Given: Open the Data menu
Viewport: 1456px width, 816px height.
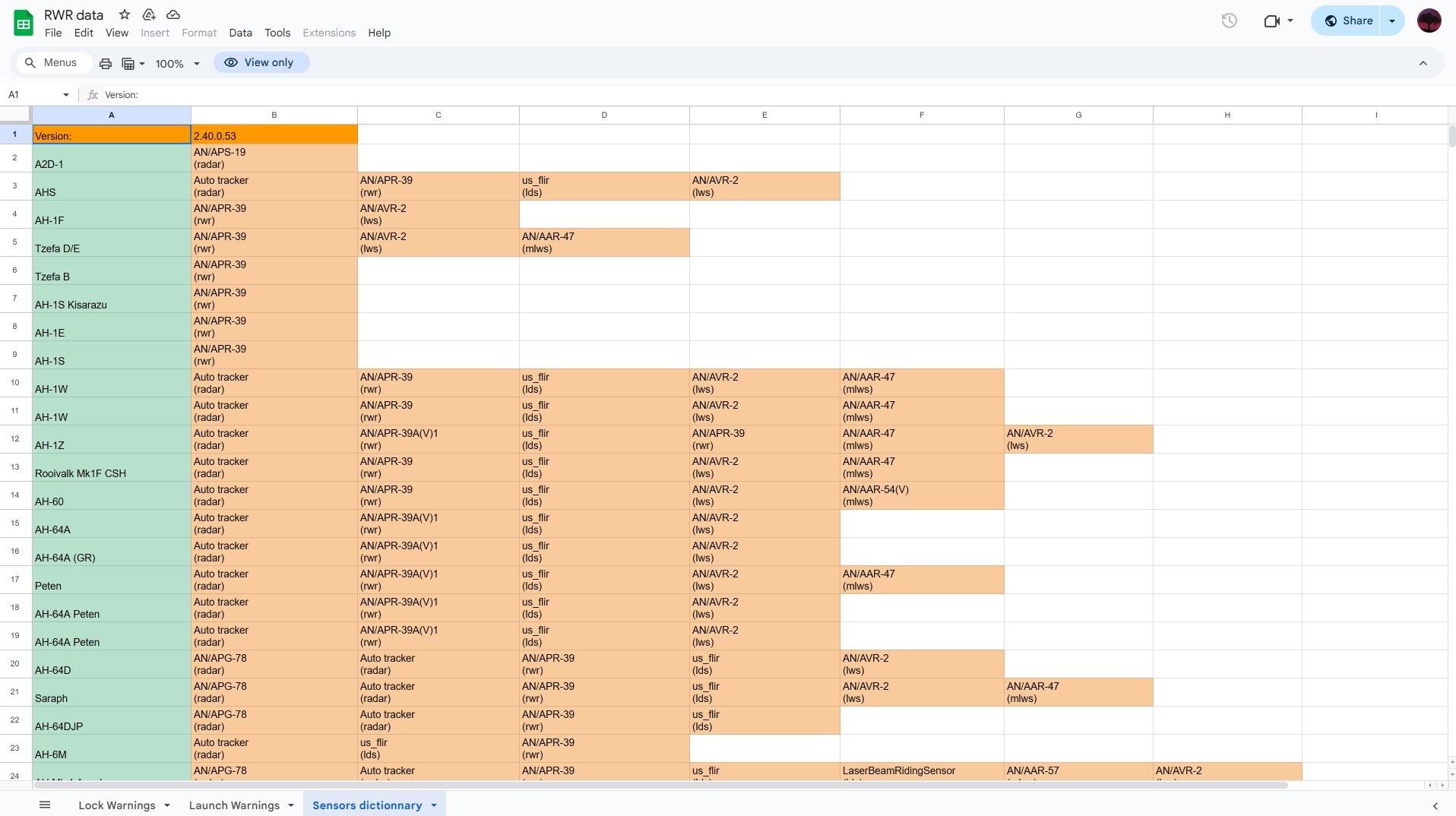Looking at the screenshot, I should 240,33.
